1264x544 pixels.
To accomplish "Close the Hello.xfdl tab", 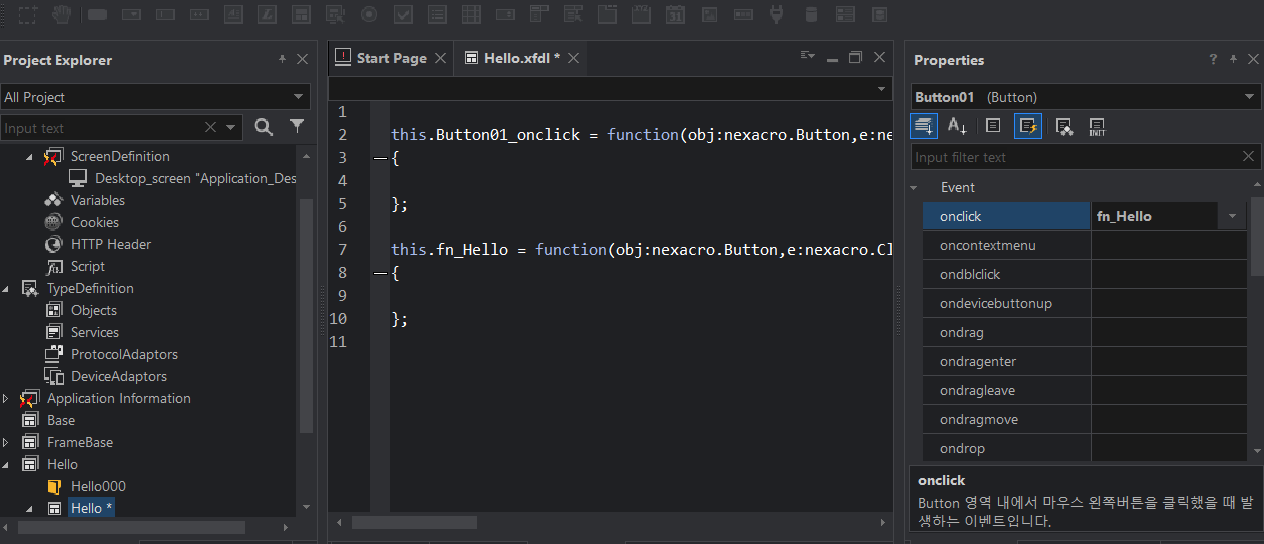I will coord(574,58).
